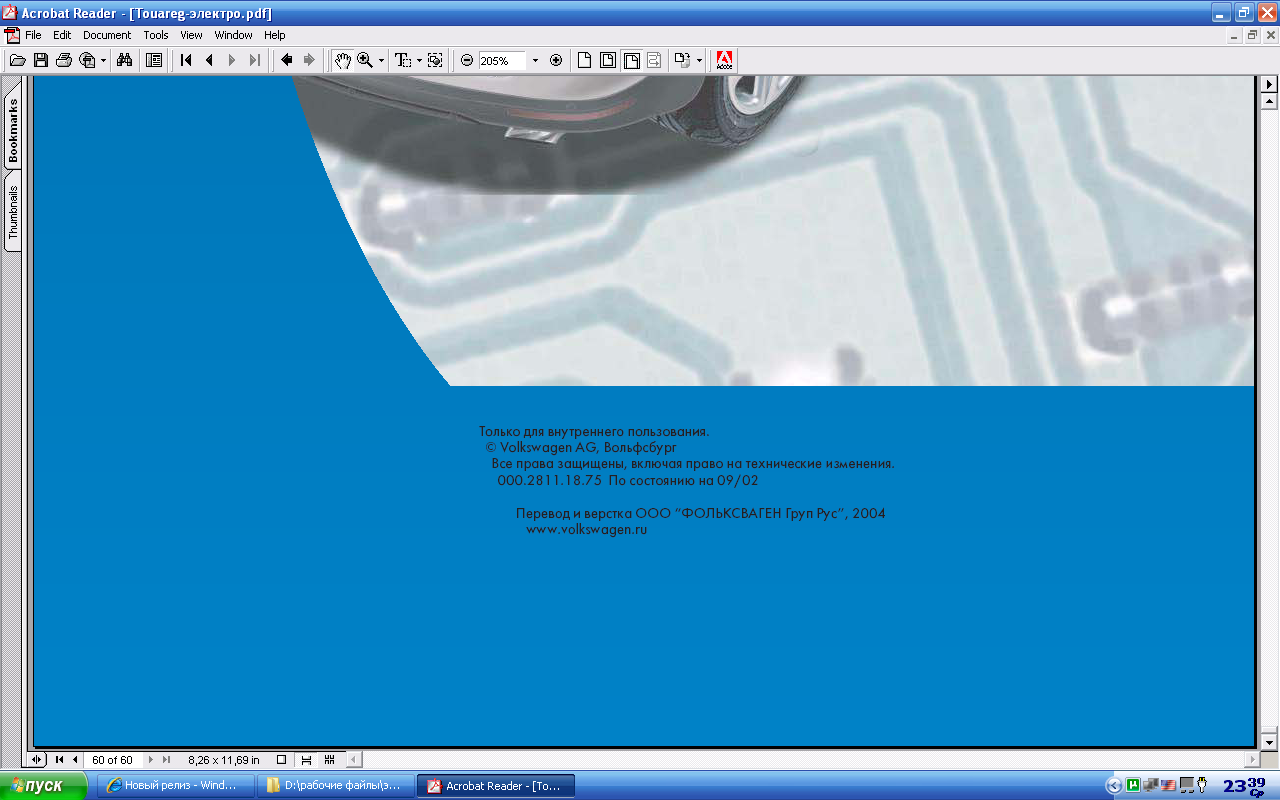Toggle the navigation pane toolbar button
Screen dimensions: 1280x800
coord(154,60)
